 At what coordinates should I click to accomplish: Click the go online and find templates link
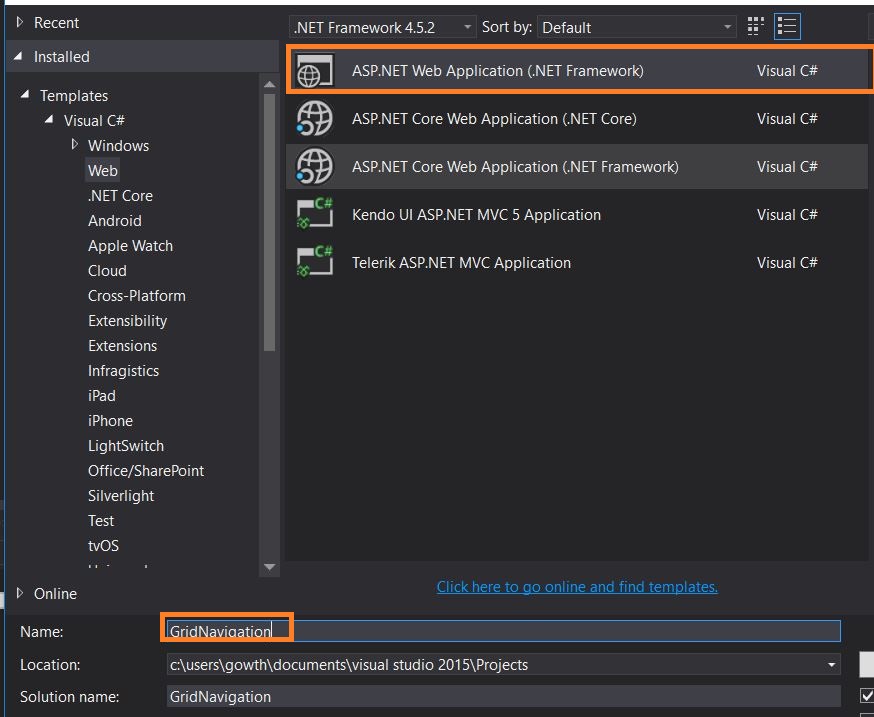click(577, 587)
